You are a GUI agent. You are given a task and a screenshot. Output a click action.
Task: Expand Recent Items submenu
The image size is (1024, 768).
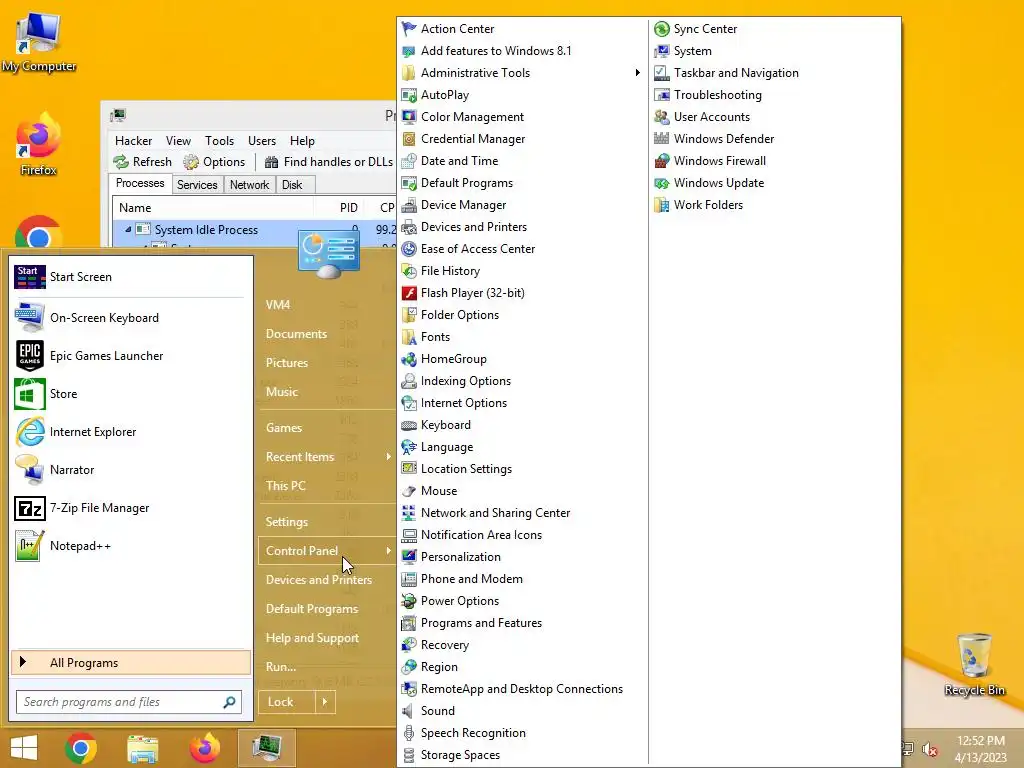tap(327, 457)
